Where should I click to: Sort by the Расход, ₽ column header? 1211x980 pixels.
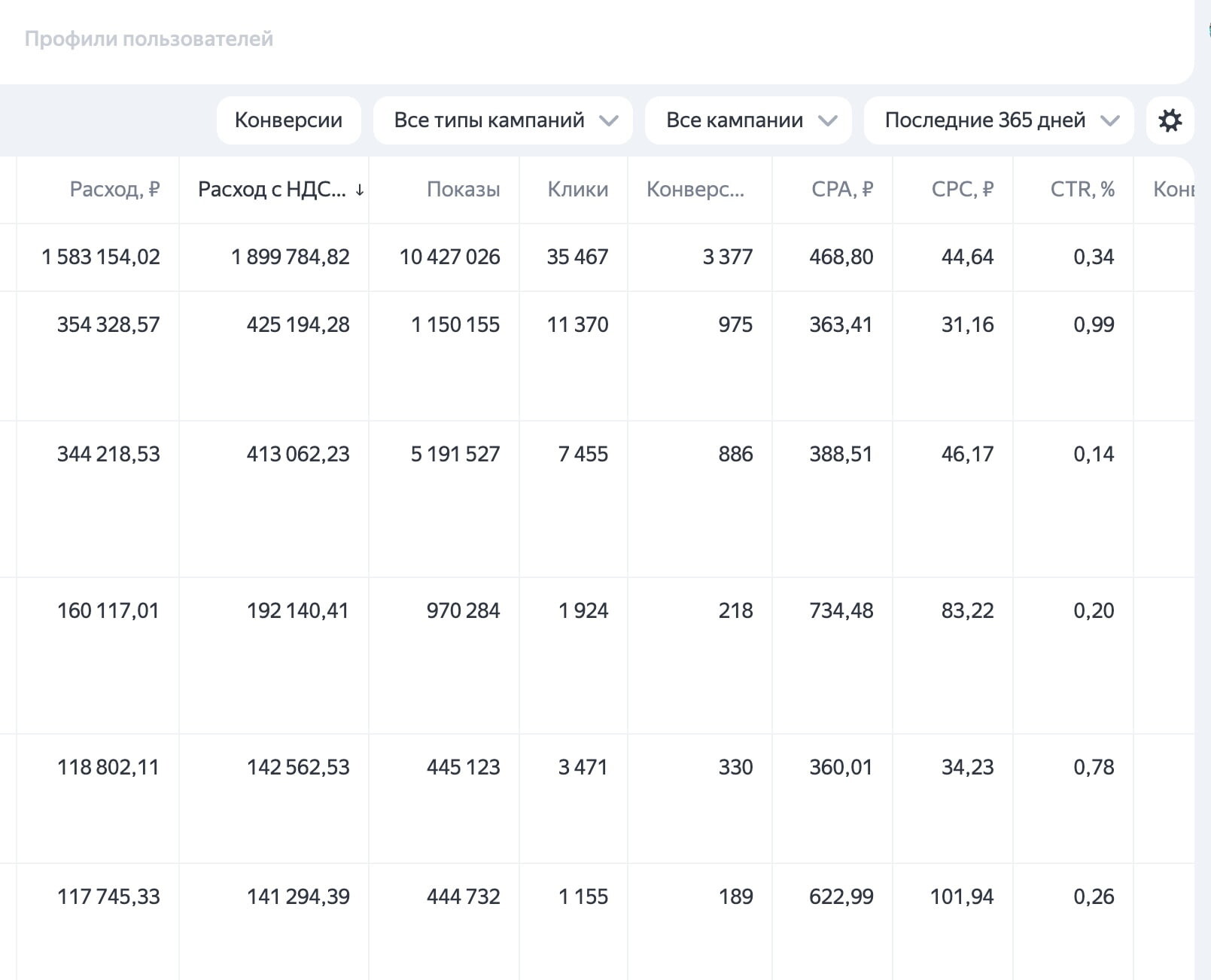[114, 189]
